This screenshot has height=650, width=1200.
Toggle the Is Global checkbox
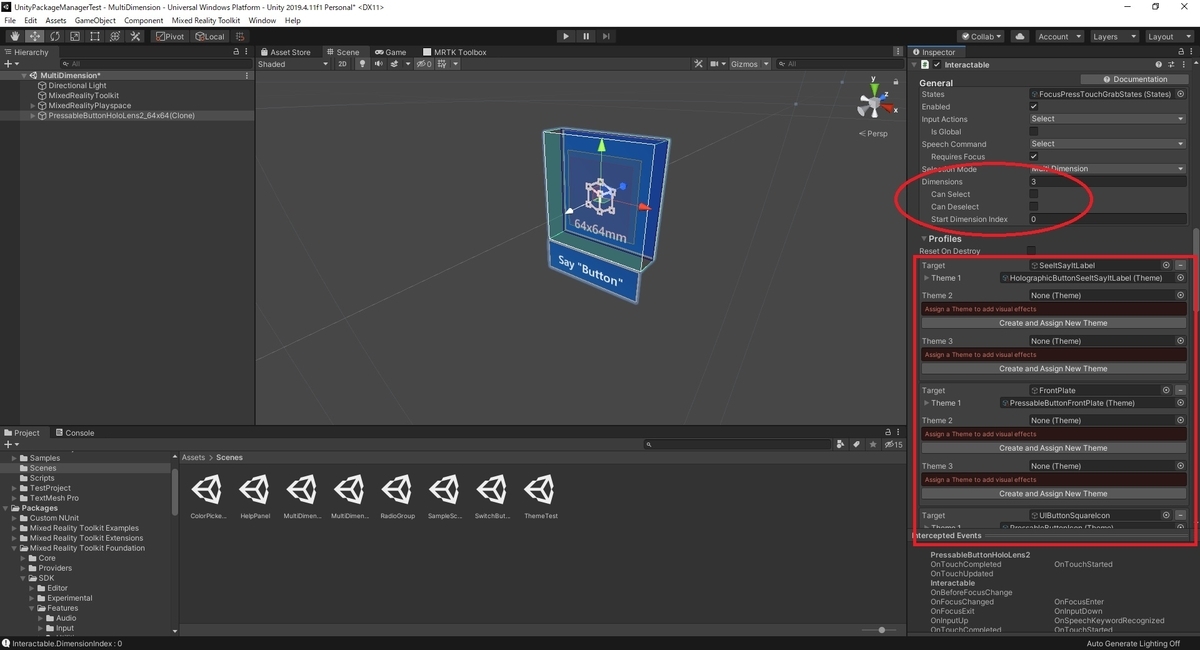(x=1034, y=132)
